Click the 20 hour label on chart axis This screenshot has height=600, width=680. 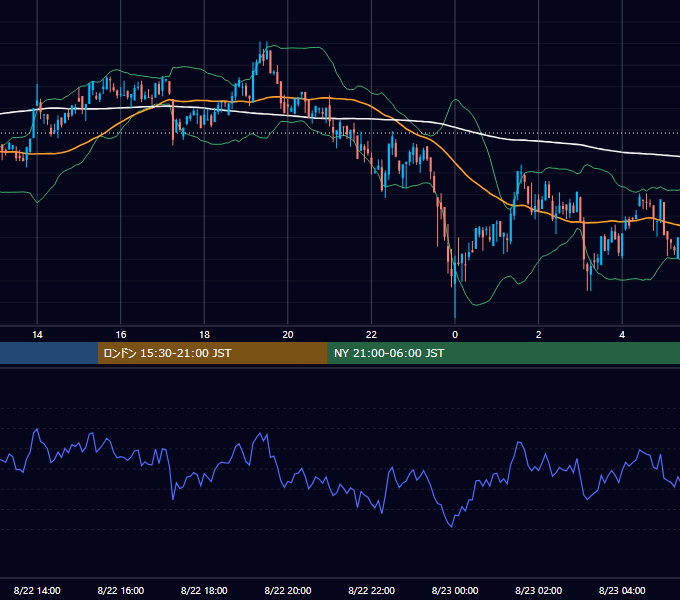pyautogui.click(x=288, y=335)
